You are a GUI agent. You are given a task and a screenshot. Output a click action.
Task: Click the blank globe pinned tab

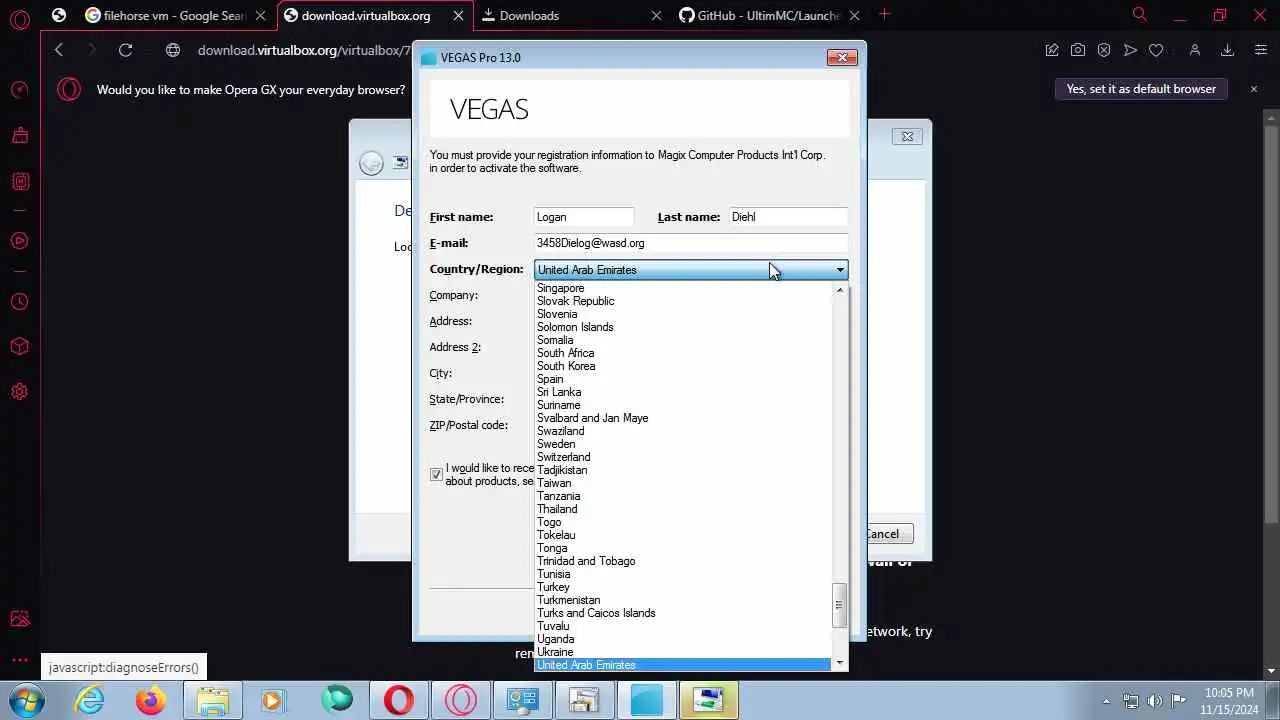(59, 15)
